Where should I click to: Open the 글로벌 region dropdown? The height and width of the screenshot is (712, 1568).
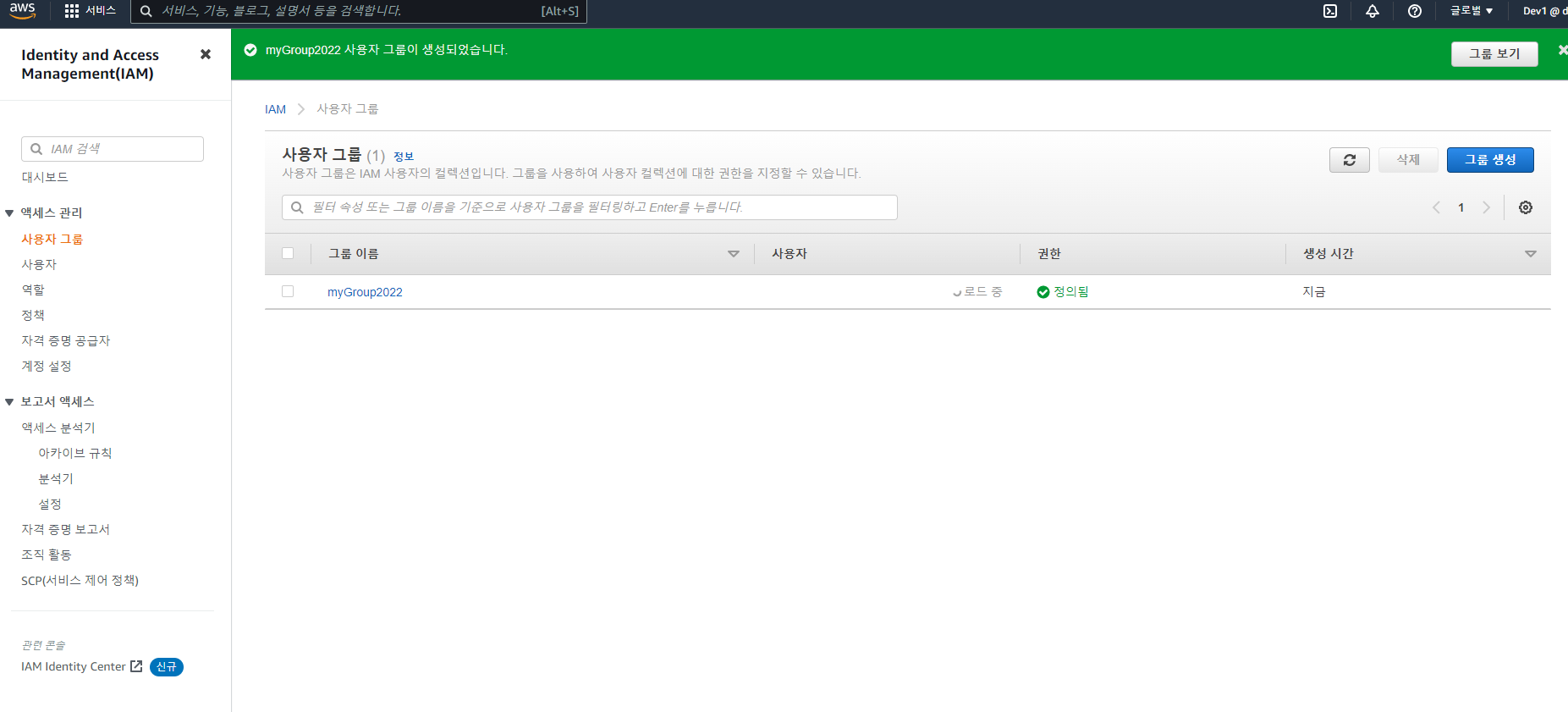point(1472,11)
